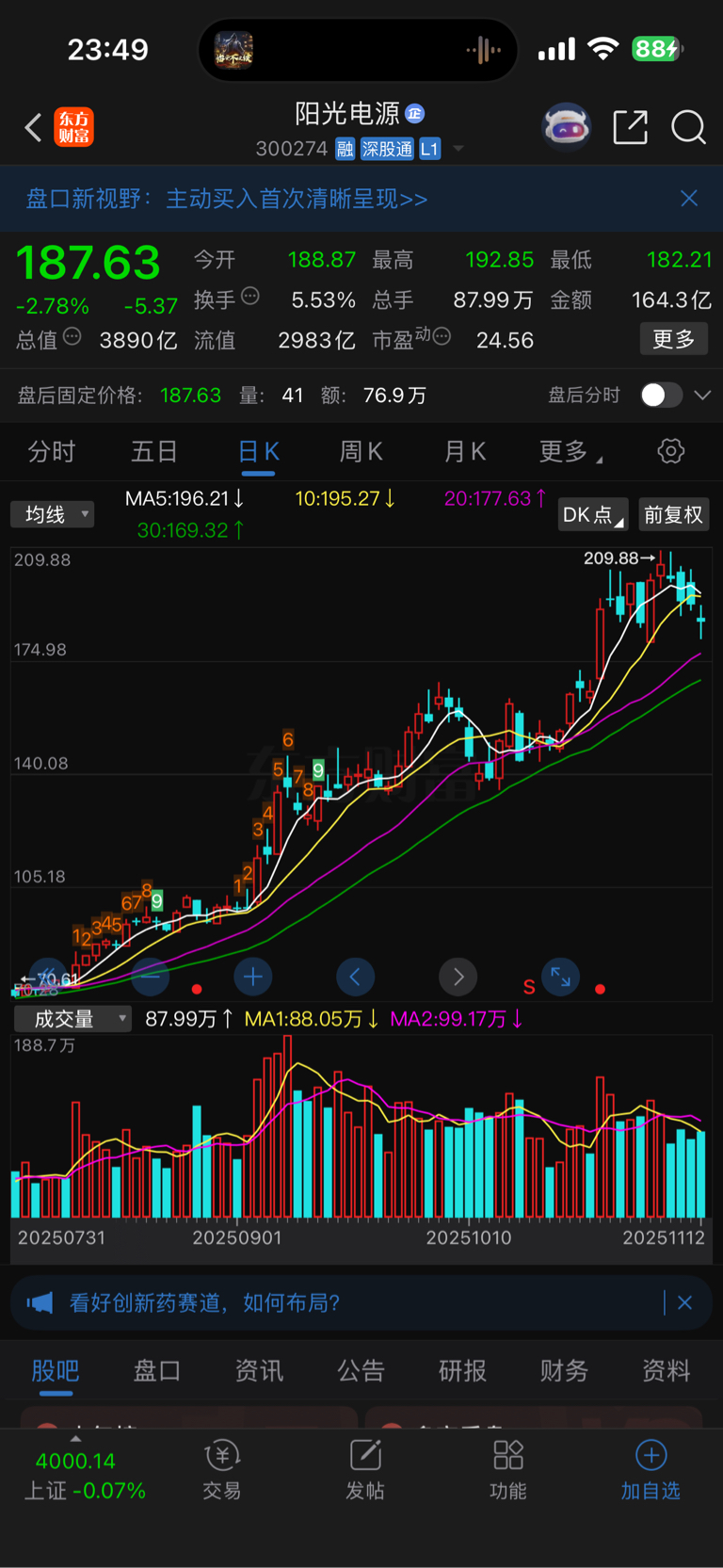This screenshot has height=1568, width=723.
Task: Tap the info icon next to 市盈
Action: tap(442, 336)
